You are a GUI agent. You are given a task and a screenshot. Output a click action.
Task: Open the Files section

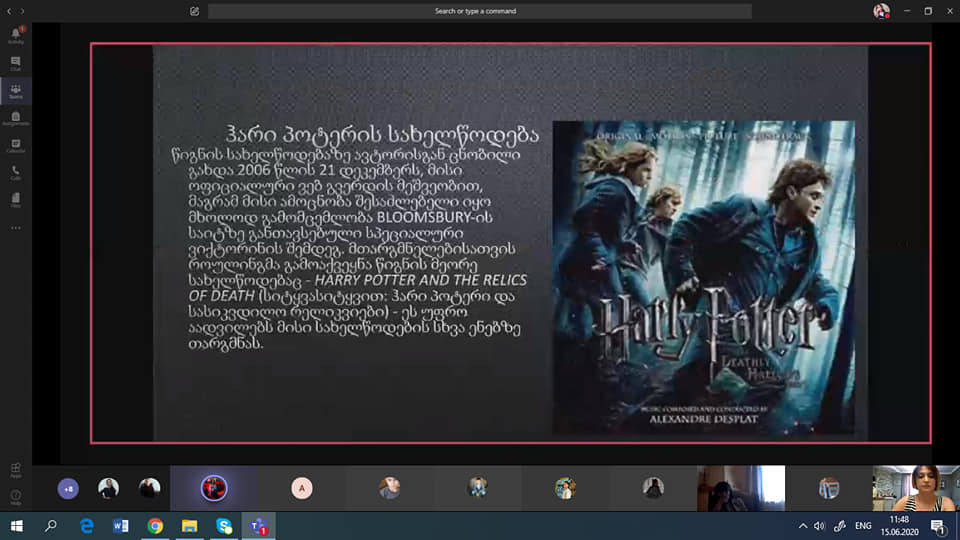point(16,200)
